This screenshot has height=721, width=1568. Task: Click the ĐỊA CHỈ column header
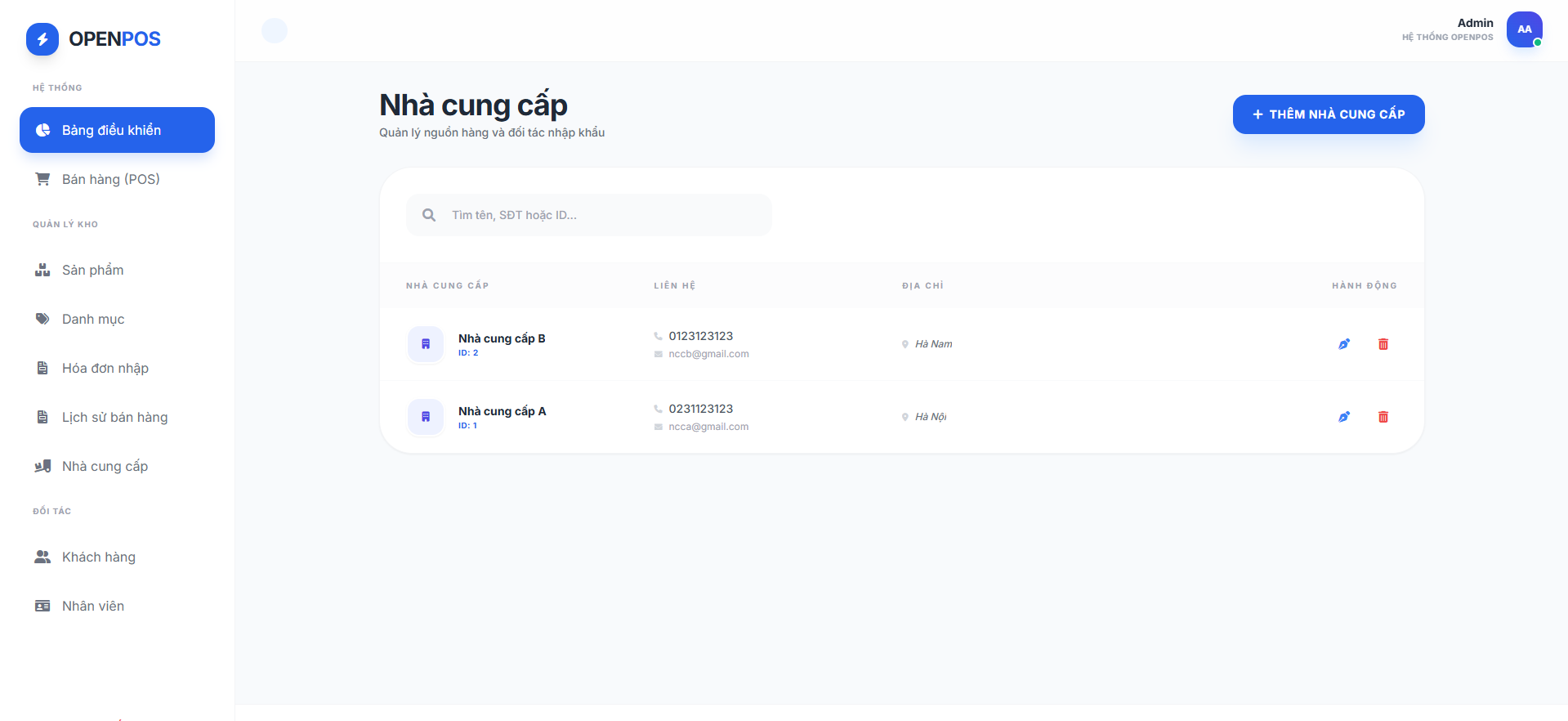[923, 285]
